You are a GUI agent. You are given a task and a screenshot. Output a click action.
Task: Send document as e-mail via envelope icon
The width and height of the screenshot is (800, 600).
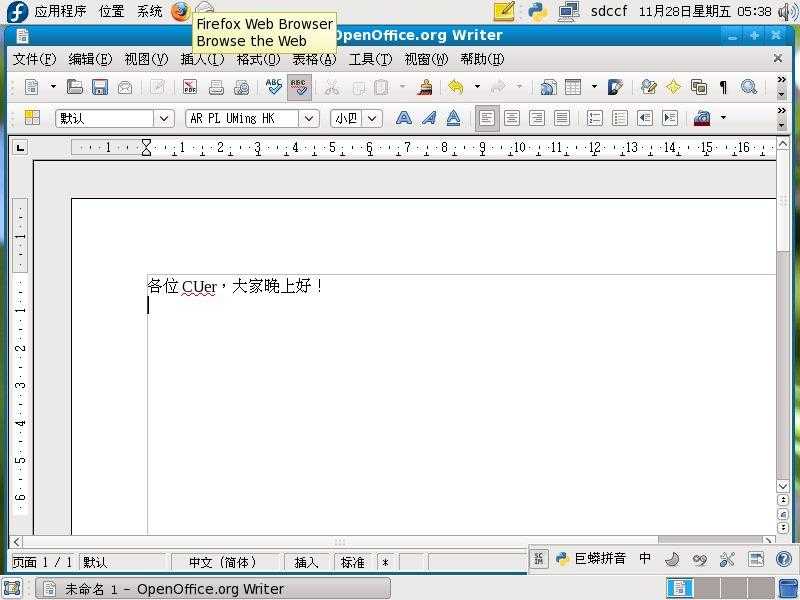125,87
